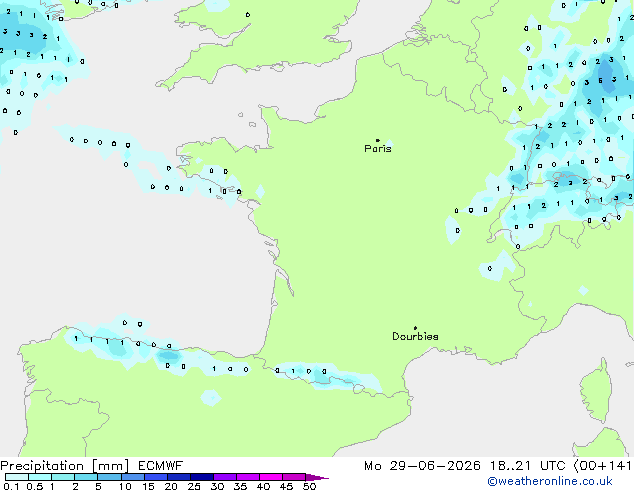Click the ECMWF model label
Viewport: 634px width, 490px height.
[161, 466]
